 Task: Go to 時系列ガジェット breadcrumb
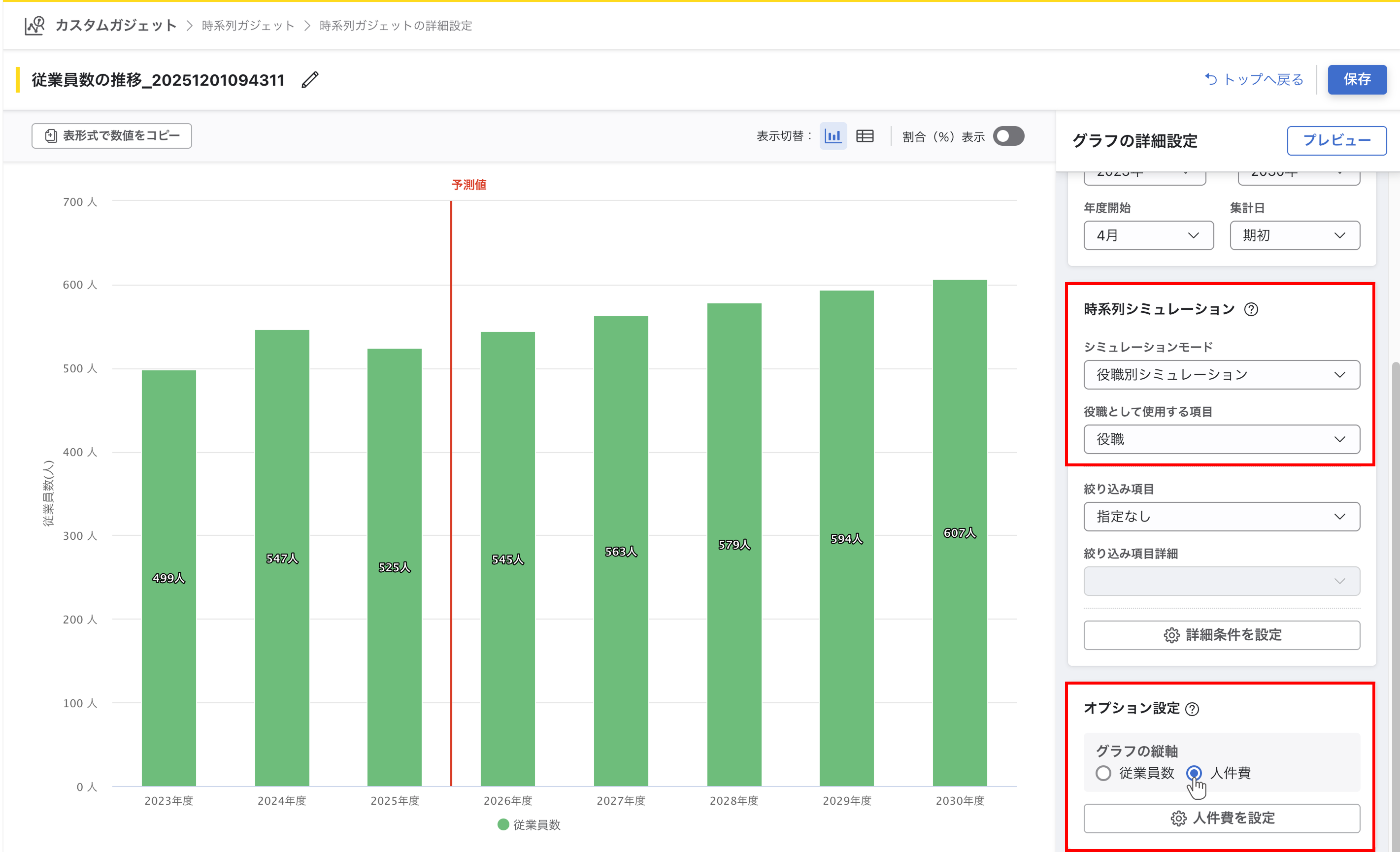click(x=248, y=26)
